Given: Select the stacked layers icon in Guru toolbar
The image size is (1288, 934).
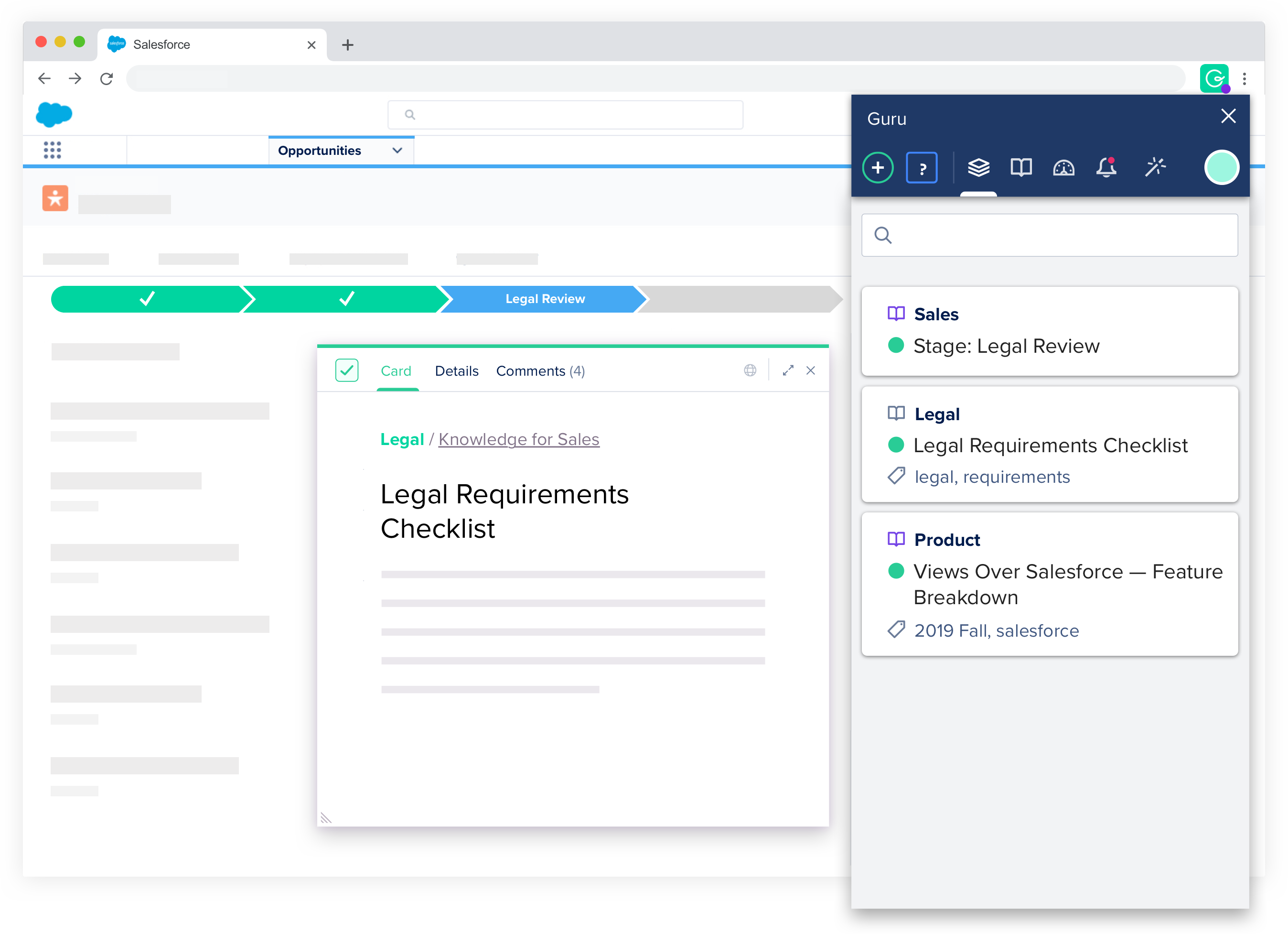Looking at the screenshot, I should click(978, 167).
